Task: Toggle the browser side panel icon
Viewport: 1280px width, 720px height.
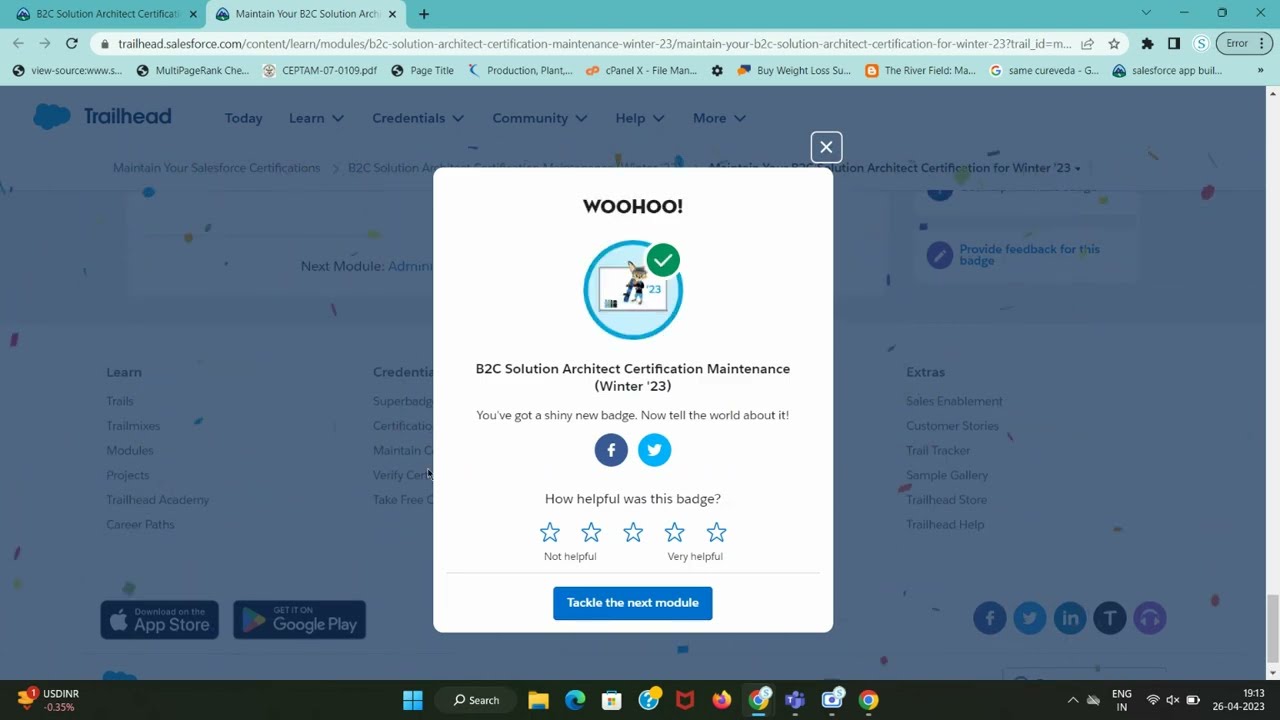Action: (x=1174, y=43)
